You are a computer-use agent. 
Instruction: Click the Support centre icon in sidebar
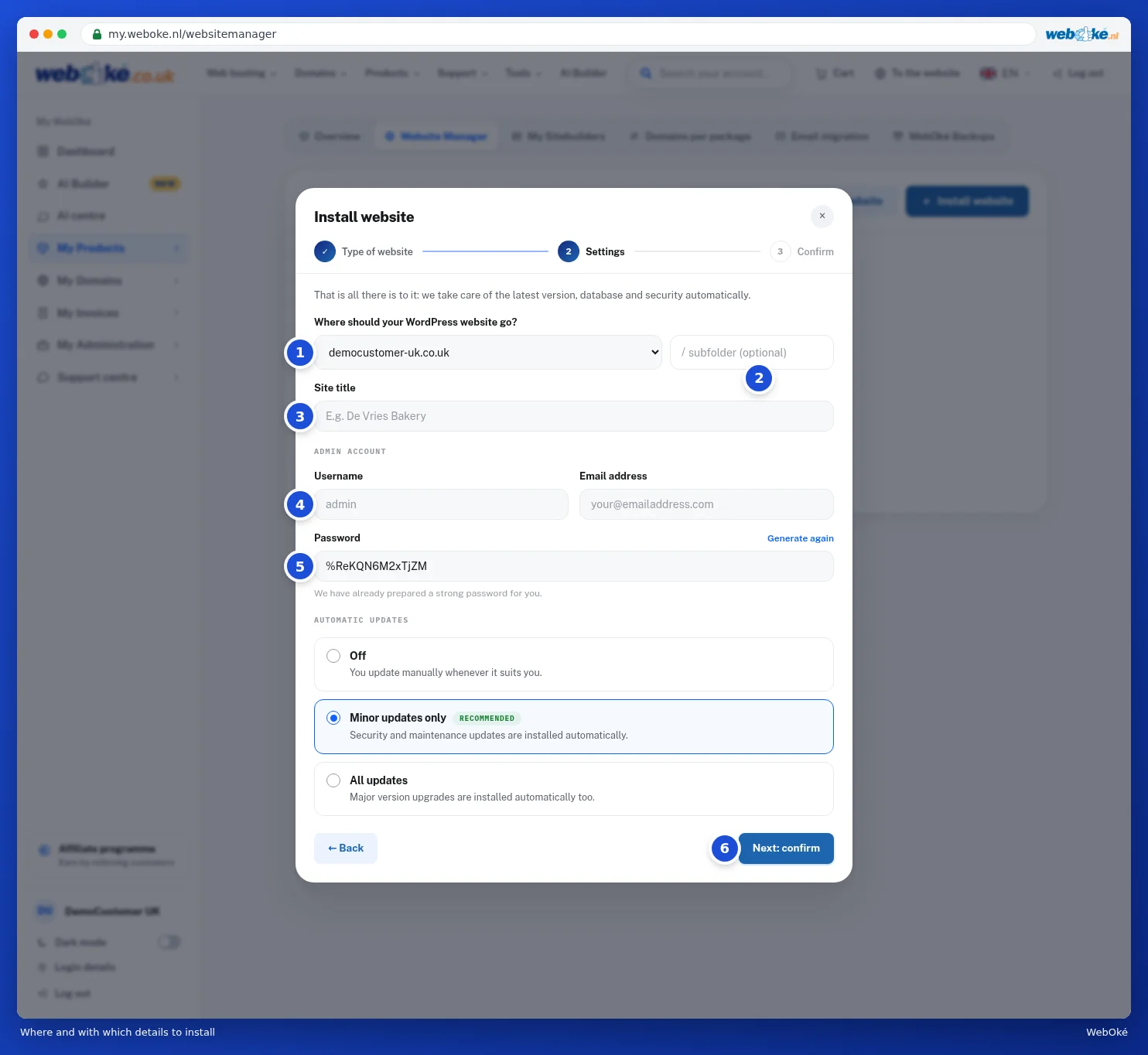tap(43, 377)
